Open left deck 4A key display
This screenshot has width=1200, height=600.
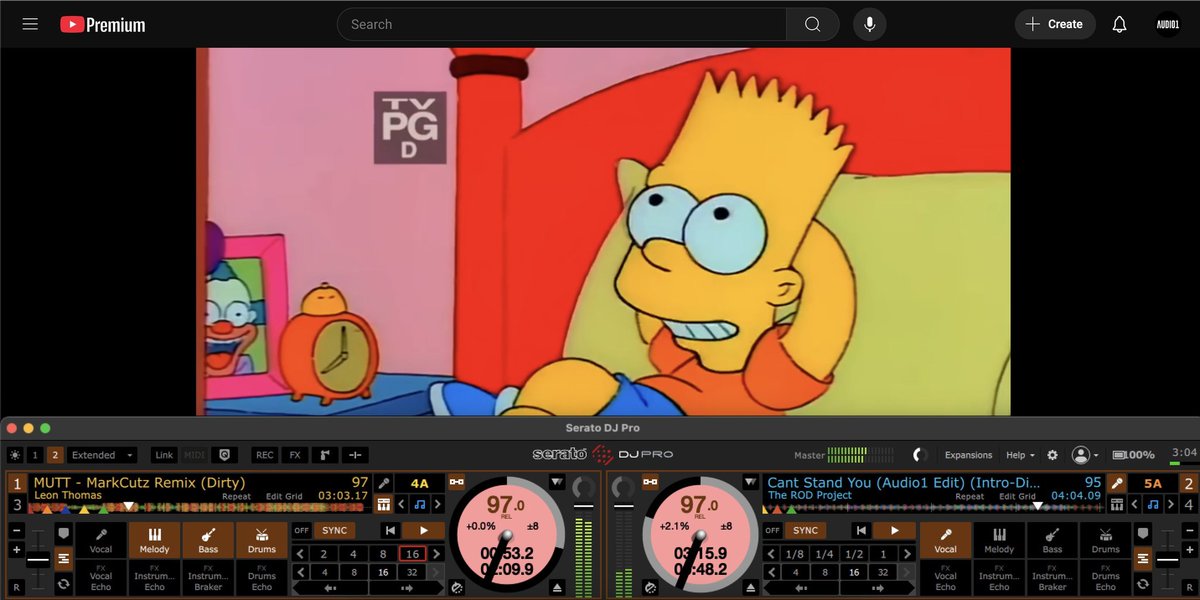tap(419, 484)
